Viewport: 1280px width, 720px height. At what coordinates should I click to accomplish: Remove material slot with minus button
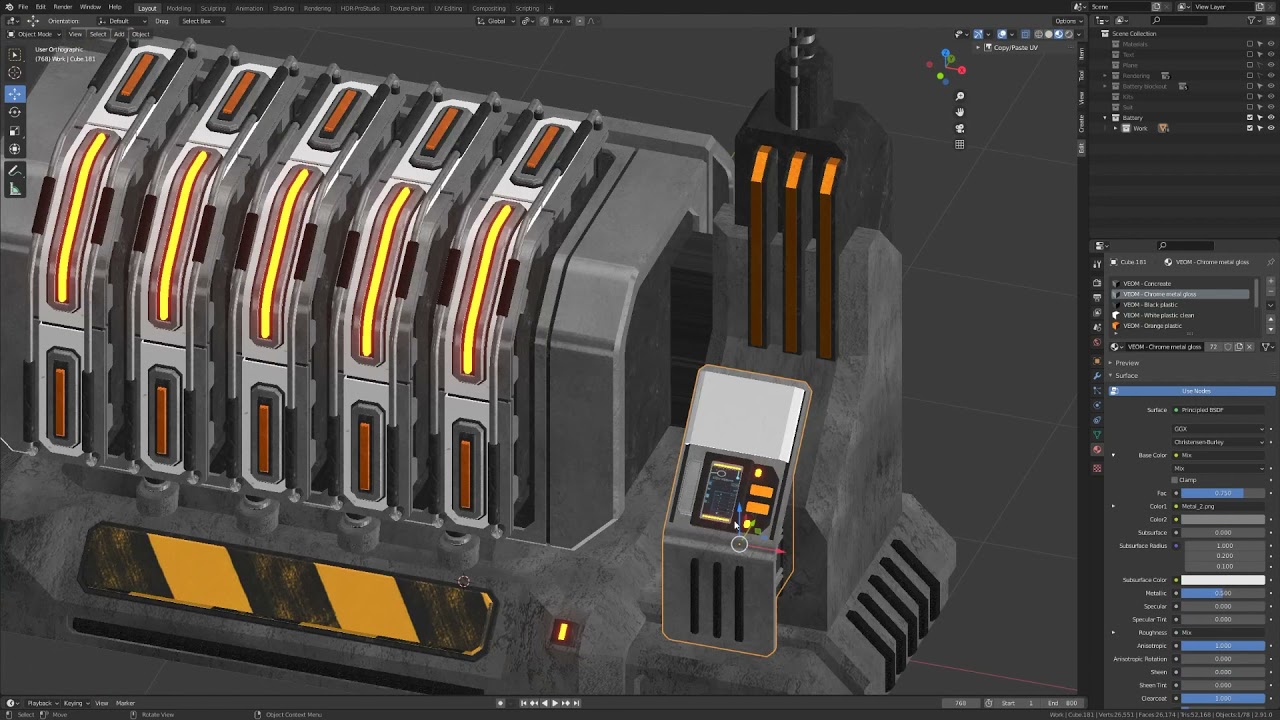pyautogui.click(x=1271, y=293)
